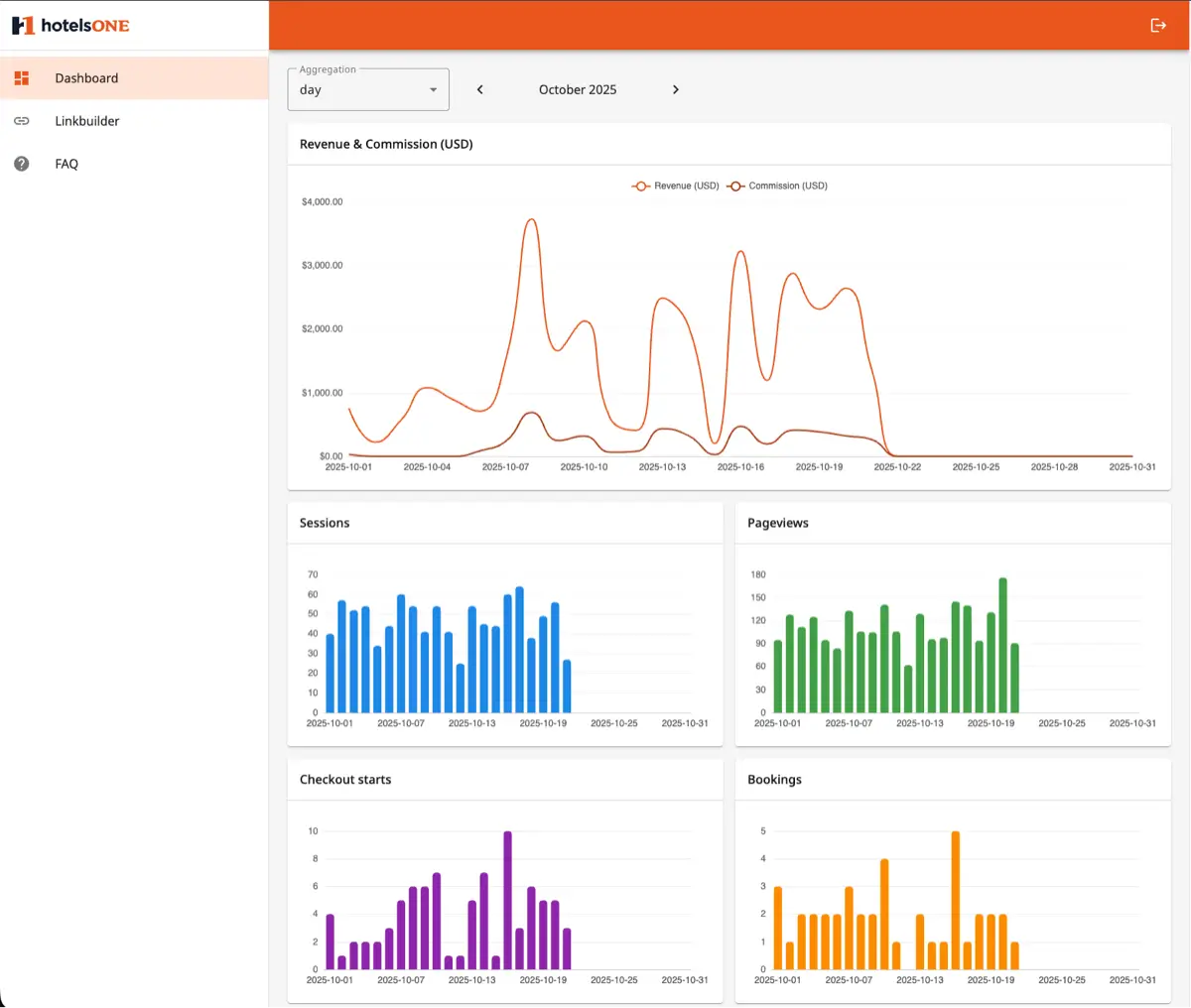Click the Bookings card title
Image resolution: width=1191 pixels, height=1008 pixels.
click(774, 780)
